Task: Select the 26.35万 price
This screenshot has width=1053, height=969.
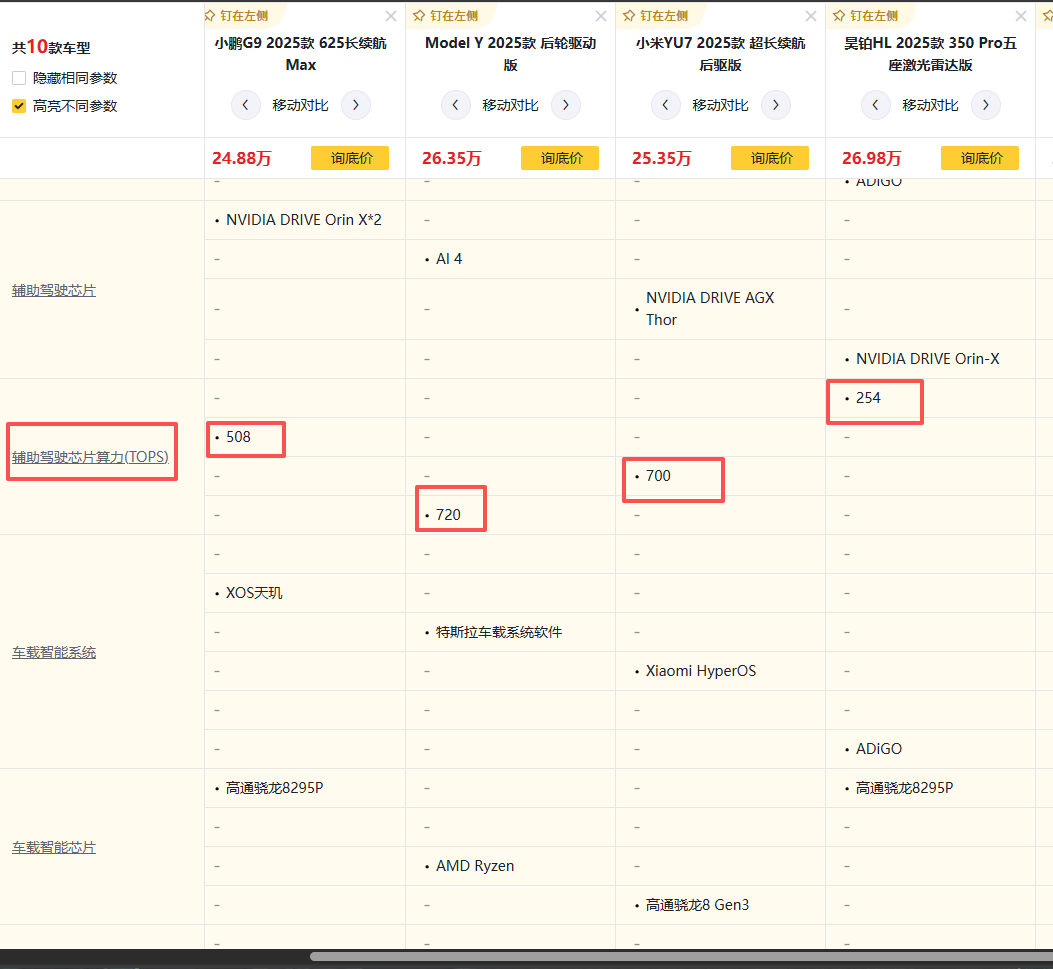Action: [x=451, y=158]
